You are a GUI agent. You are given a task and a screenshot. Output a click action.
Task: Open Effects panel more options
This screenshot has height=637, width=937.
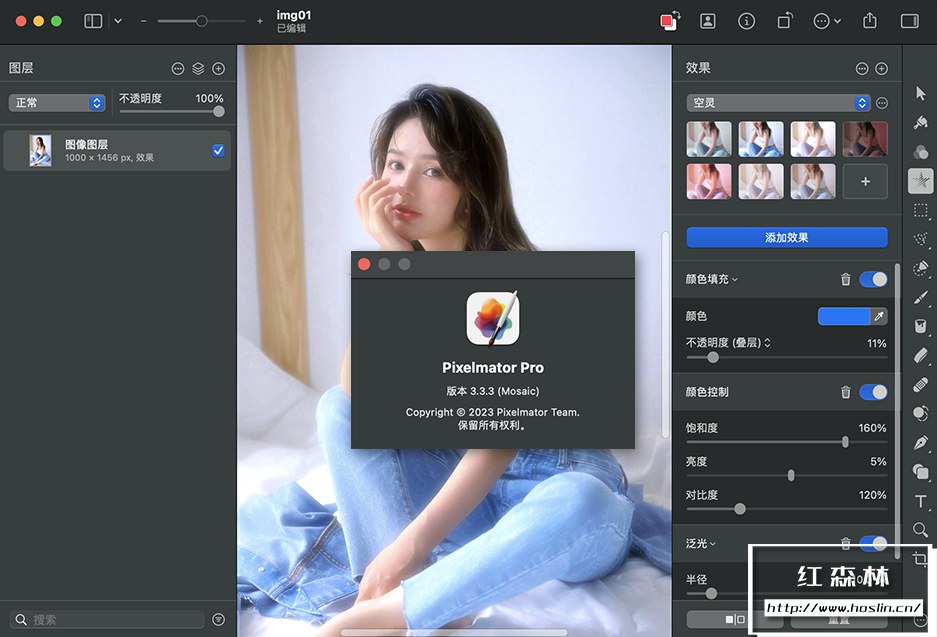pos(862,69)
